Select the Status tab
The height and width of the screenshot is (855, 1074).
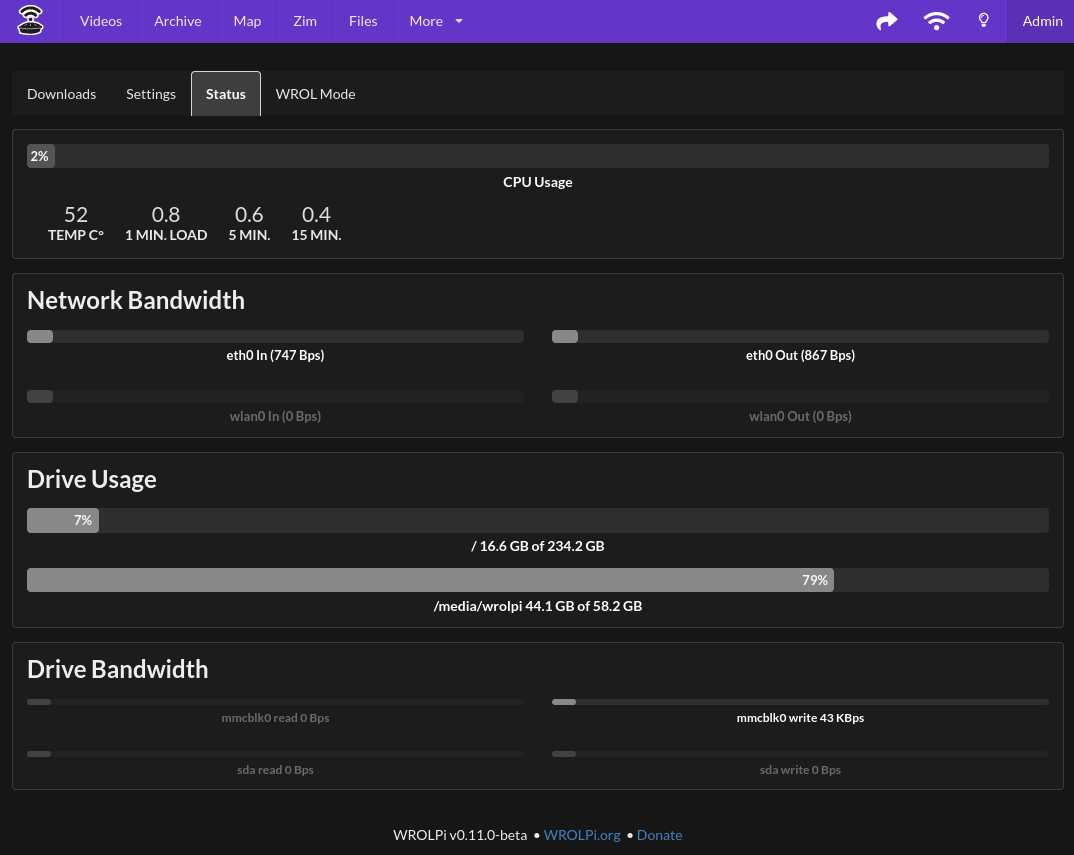coord(226,94)
